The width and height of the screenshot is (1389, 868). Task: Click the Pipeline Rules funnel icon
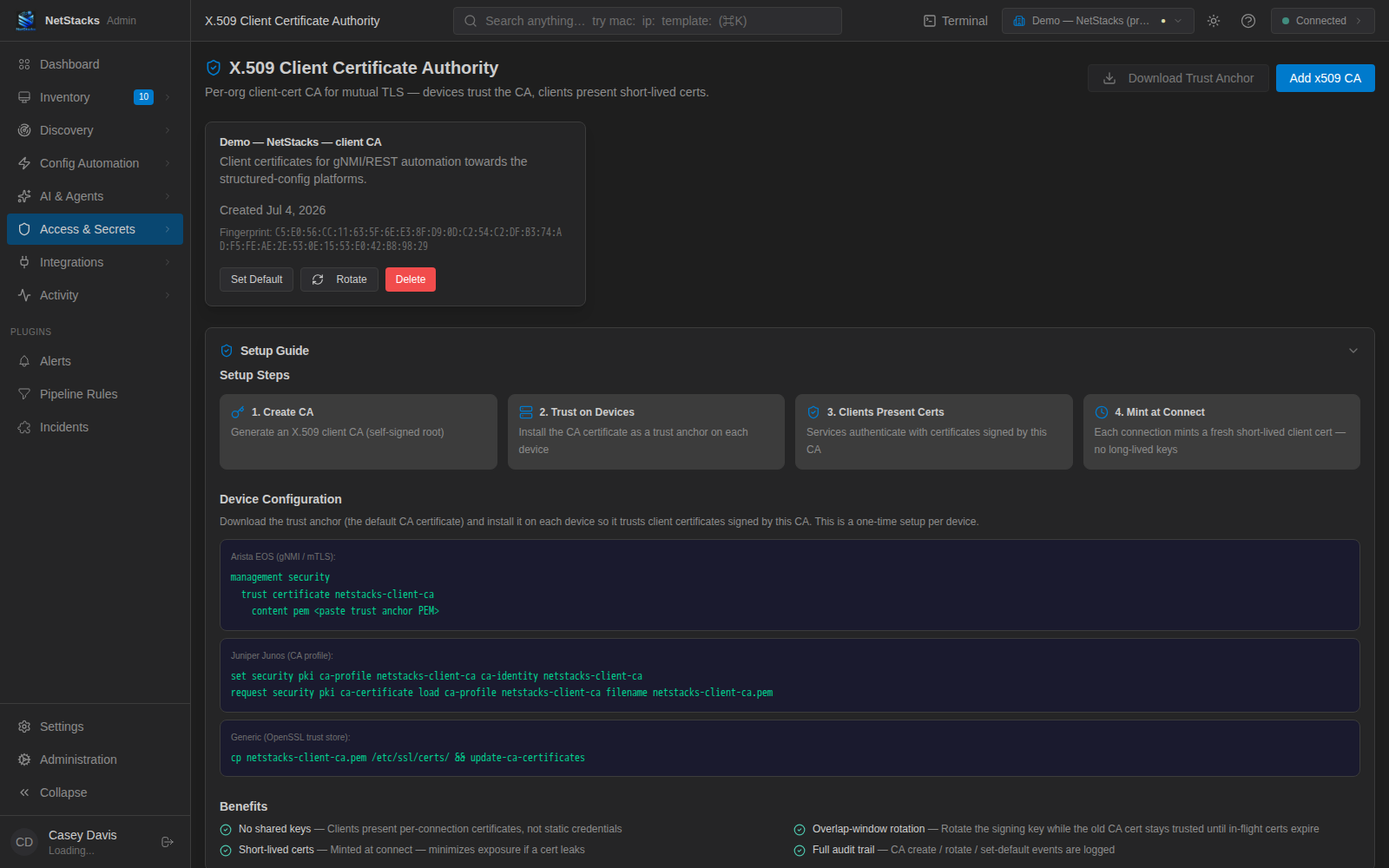(x=24, y=394)
